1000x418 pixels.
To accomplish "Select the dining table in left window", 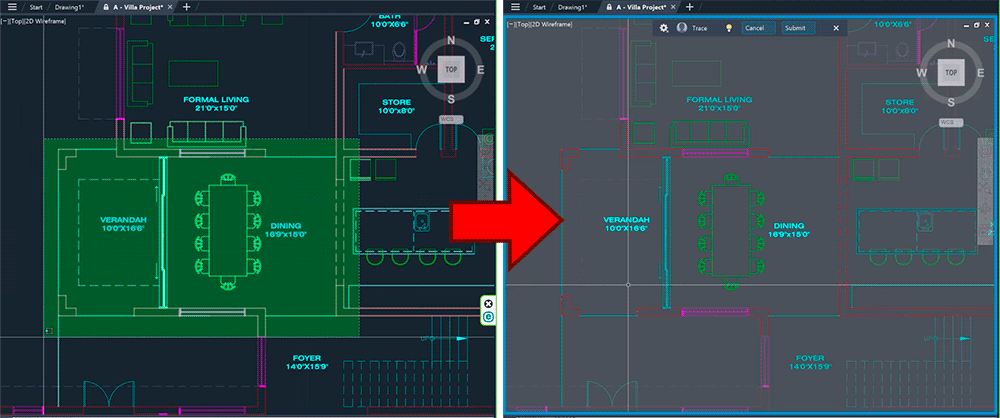I will tap(228, 230).
